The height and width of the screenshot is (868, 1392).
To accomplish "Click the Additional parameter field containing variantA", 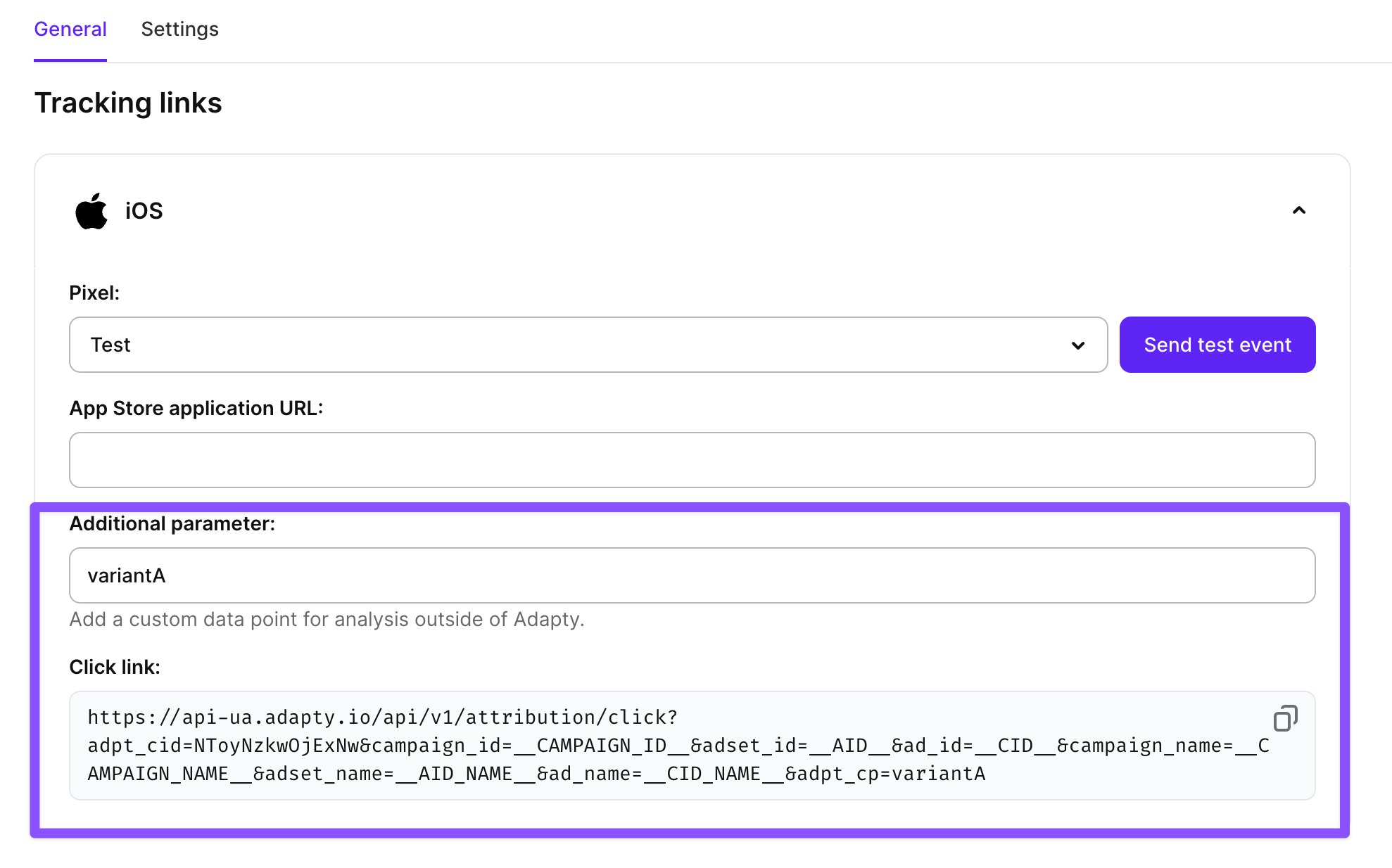I will tap(692, 575).
